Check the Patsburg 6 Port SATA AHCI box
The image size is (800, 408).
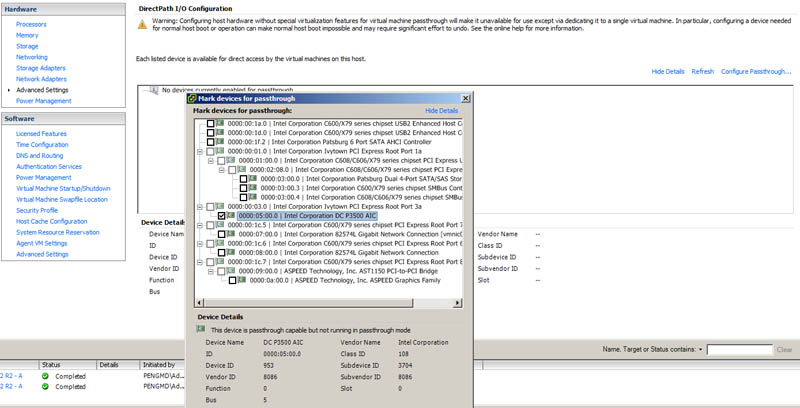tap(210, 142)
